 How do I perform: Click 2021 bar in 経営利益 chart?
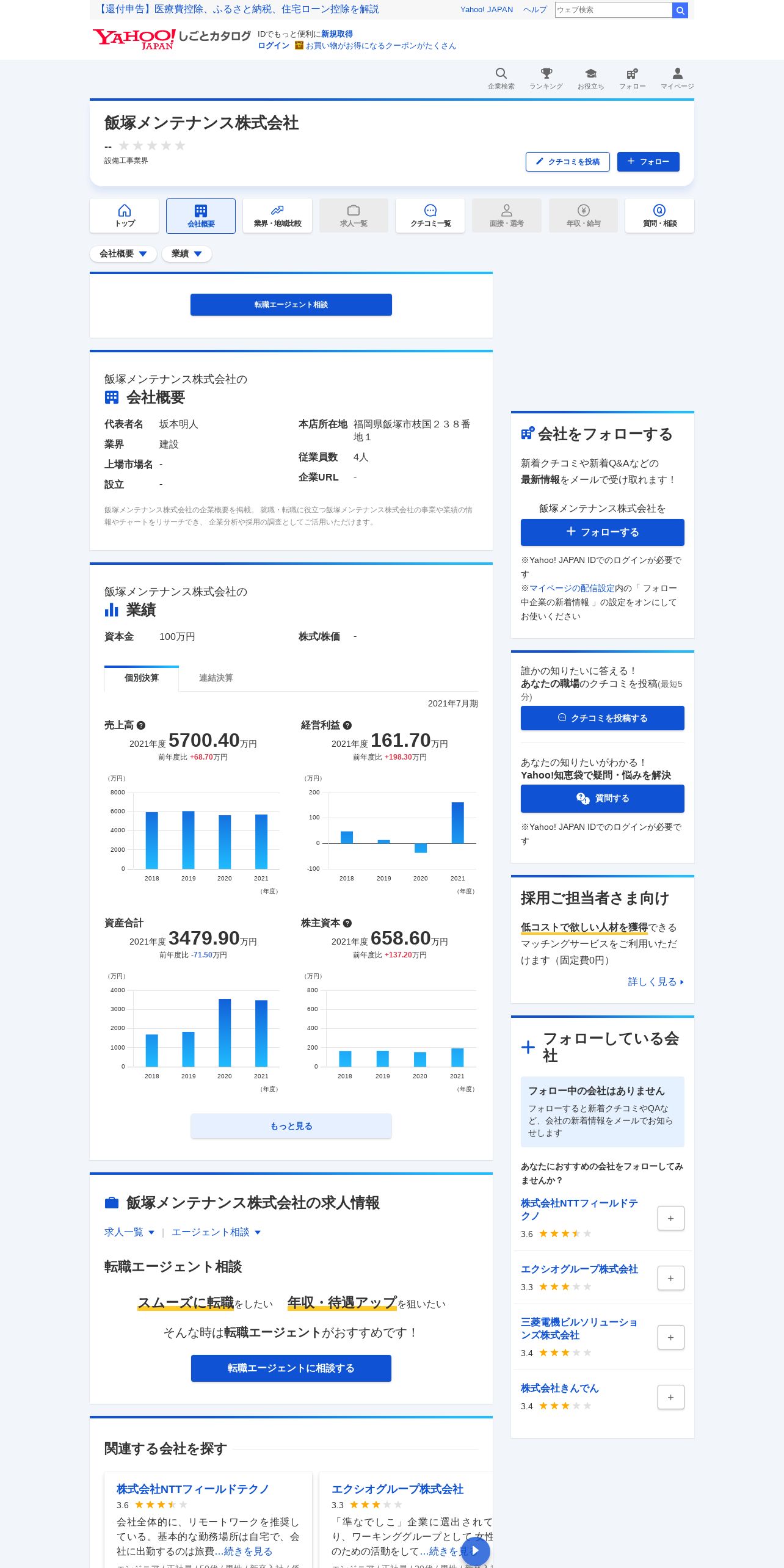(457, 822)
